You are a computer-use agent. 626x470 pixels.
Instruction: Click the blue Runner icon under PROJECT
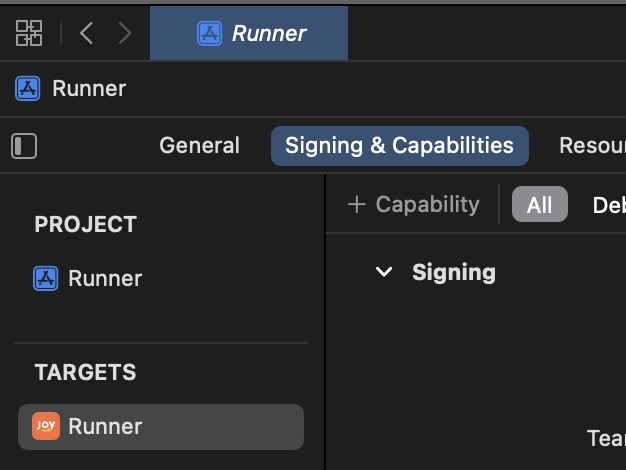tap(46, 278)
